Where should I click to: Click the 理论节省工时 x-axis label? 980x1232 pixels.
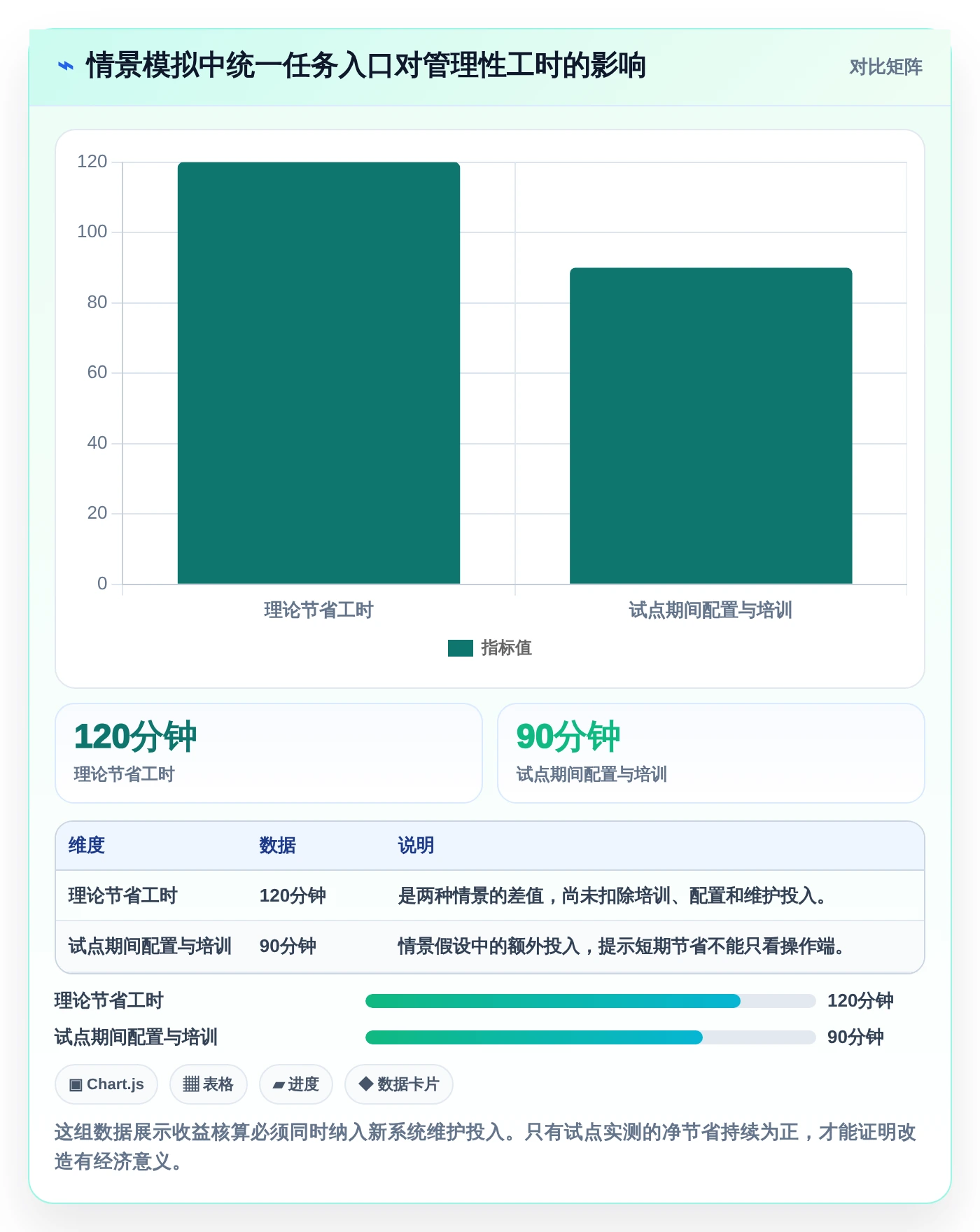pos(318,610)
